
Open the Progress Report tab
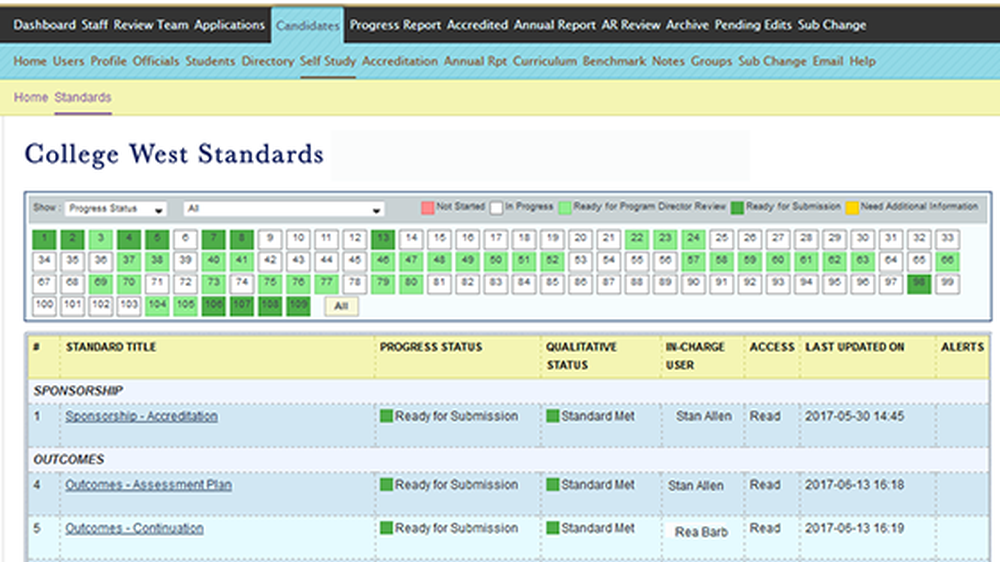pos(395,25)
